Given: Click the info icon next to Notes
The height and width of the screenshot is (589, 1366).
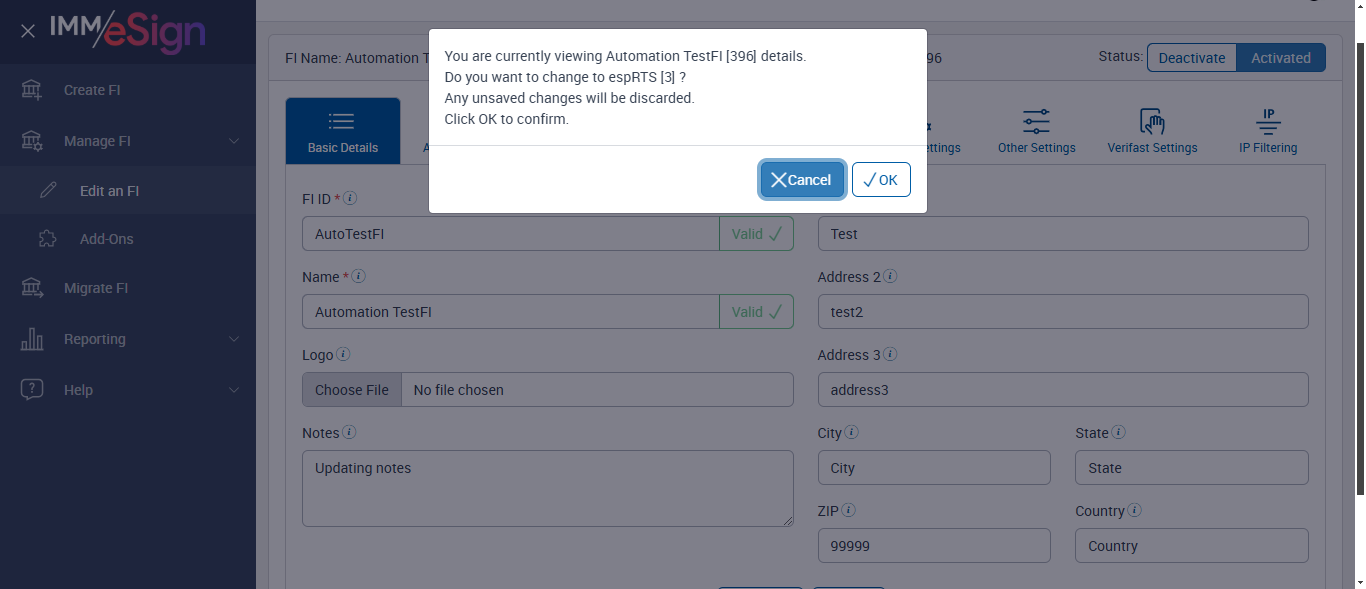Looking at the screenshot, I should point(349,433).
